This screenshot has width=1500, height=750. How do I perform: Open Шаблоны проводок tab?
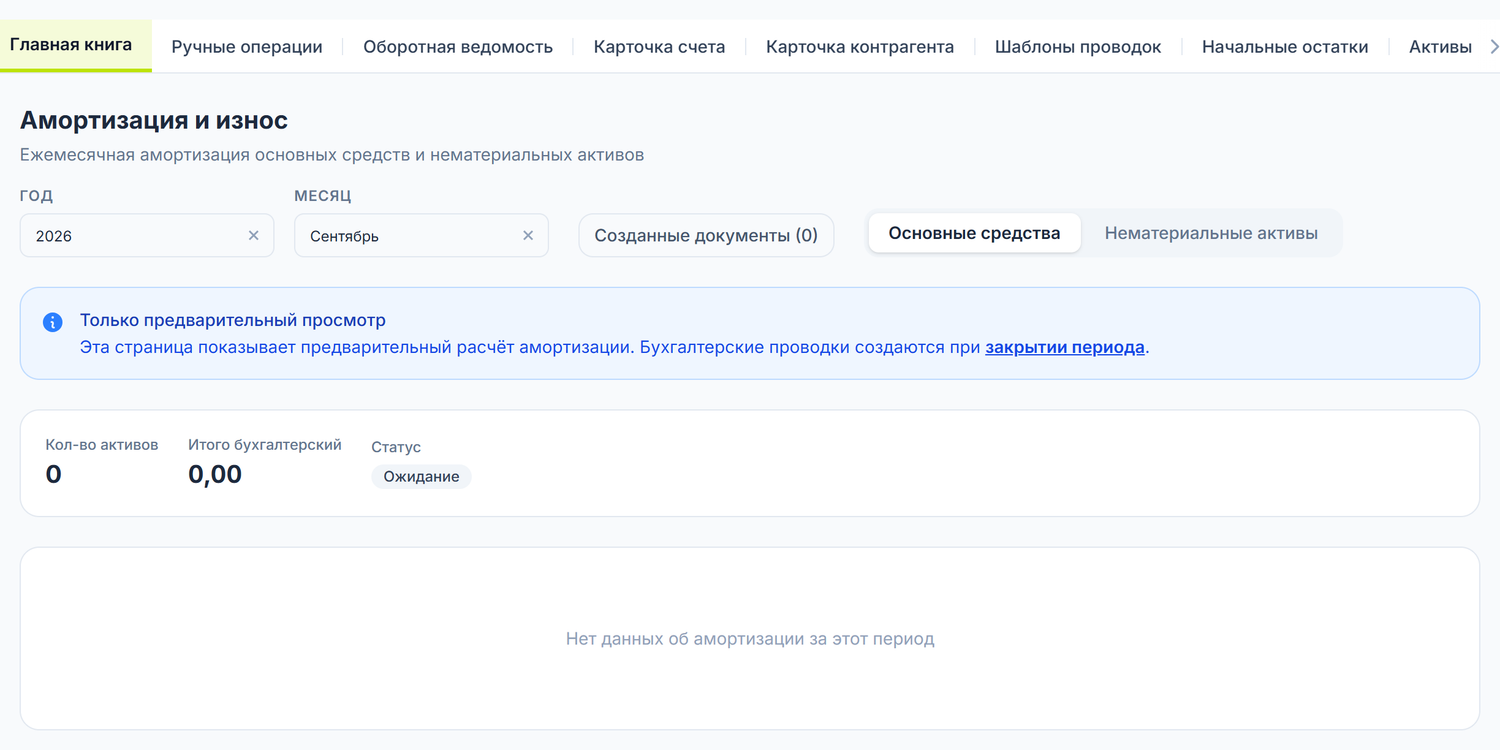click(1078, 46)
